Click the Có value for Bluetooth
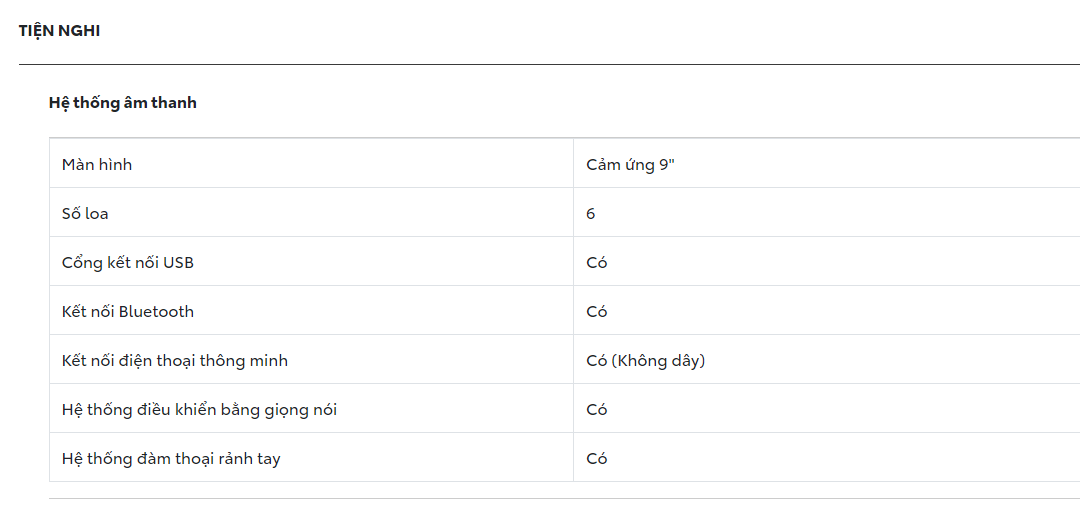The height and width of the screenshot is (515, 1080). click(597, 311)
